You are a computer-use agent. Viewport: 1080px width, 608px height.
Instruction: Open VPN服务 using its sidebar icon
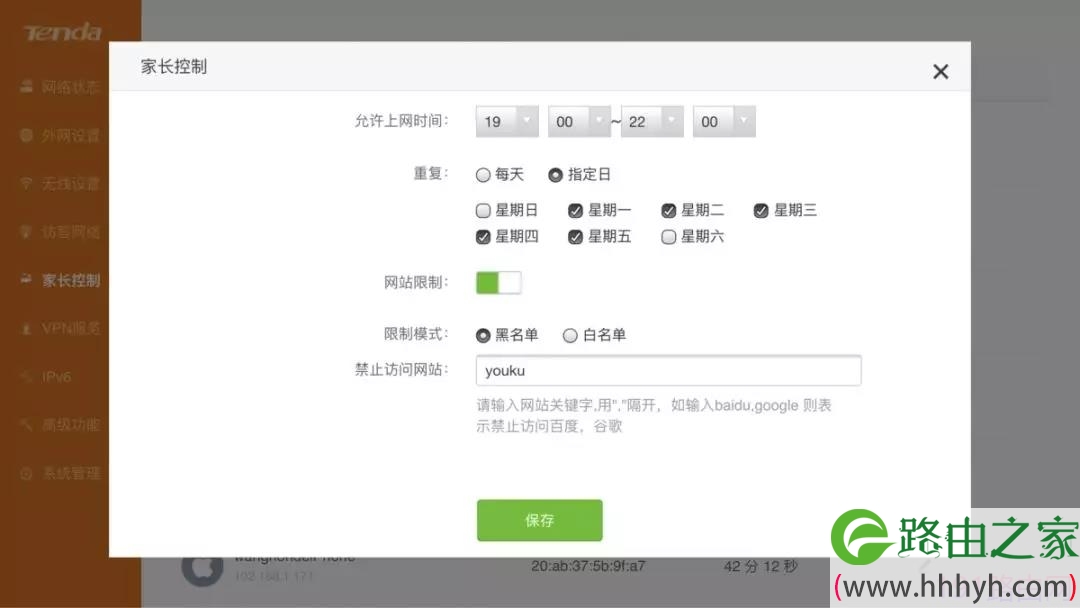(x=27, y=328)
